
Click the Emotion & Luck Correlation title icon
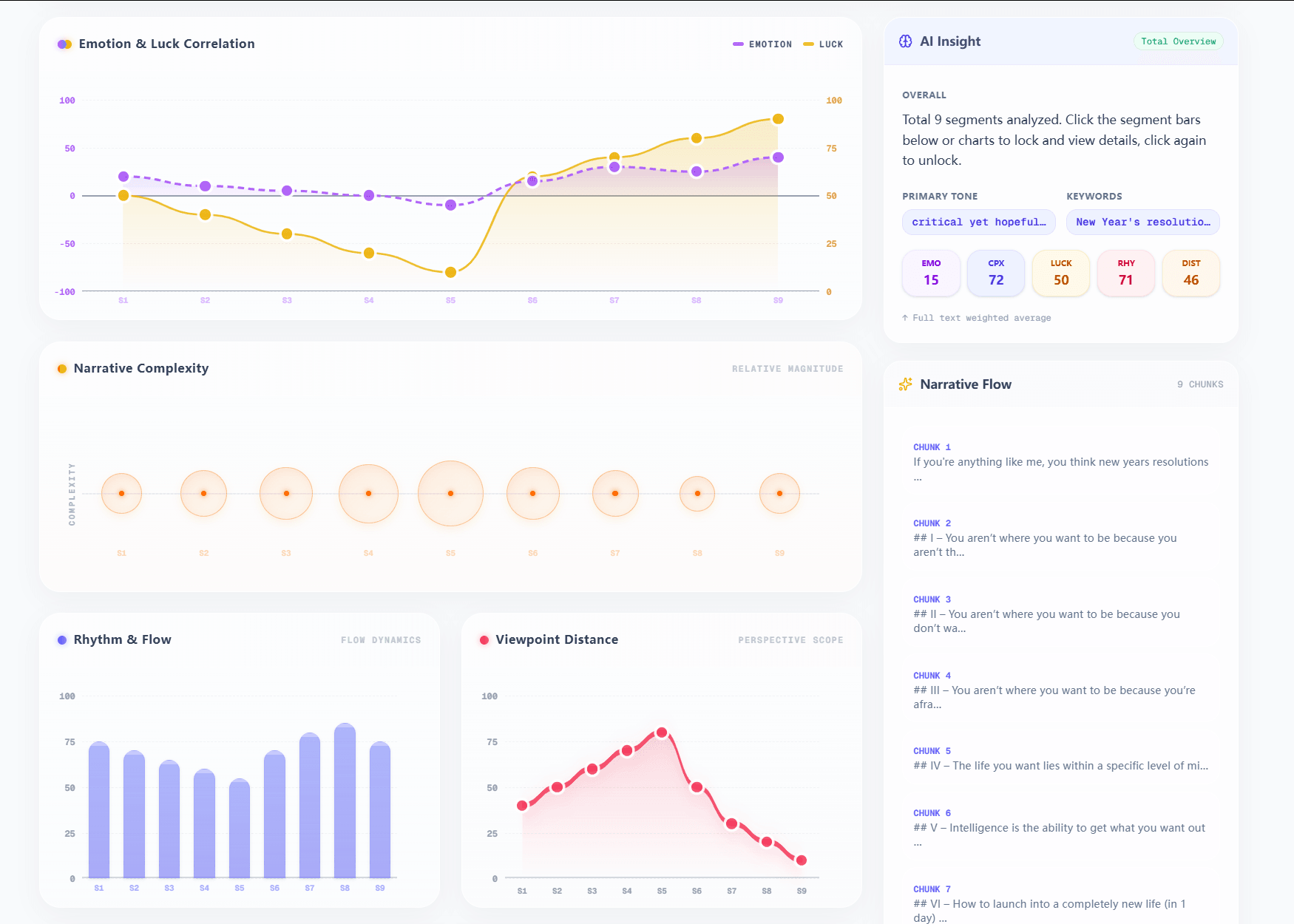[64, 44]
